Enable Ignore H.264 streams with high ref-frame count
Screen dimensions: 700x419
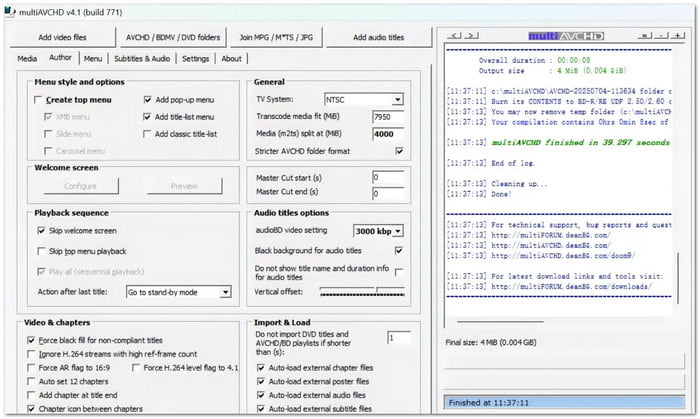point(31,354)
